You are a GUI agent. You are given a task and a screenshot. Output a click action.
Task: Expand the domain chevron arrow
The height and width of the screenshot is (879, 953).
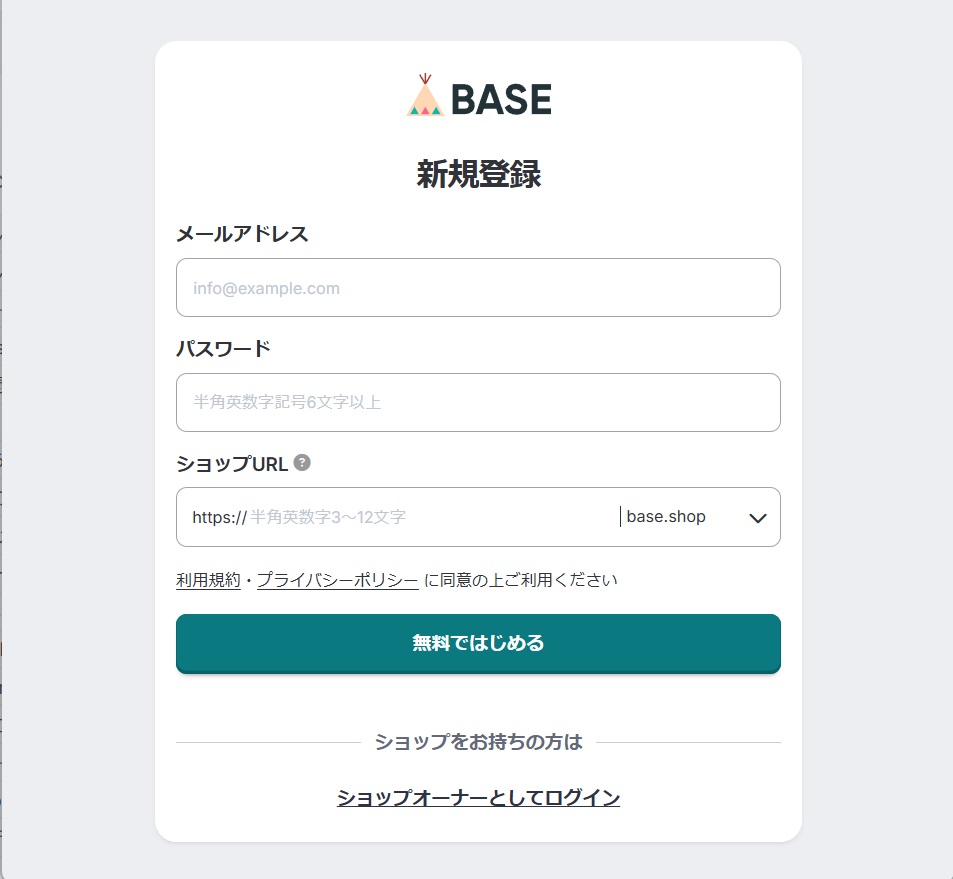pyautogui.click(x=758, y=518)
